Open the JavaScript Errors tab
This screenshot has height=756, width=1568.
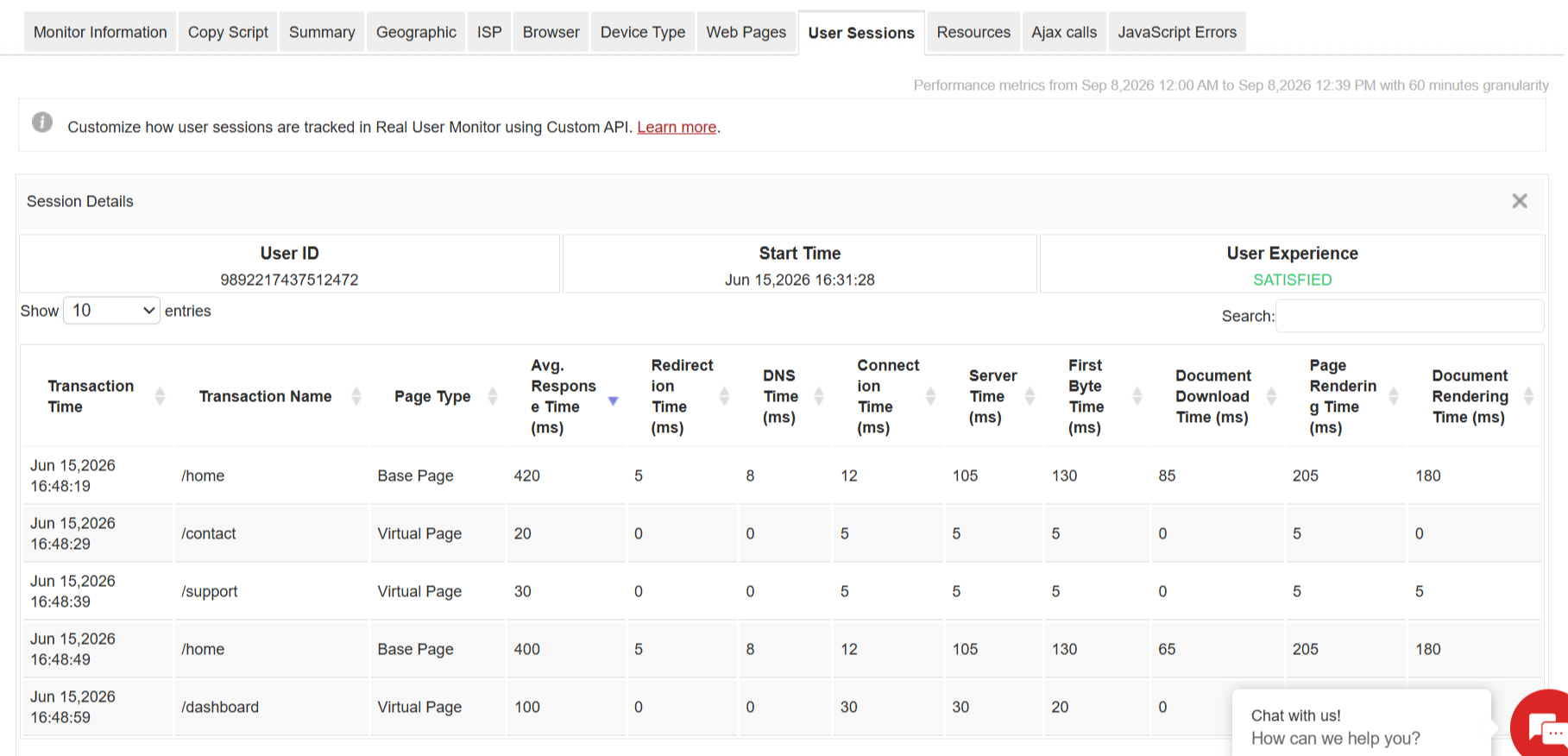tap(1177, 33)
